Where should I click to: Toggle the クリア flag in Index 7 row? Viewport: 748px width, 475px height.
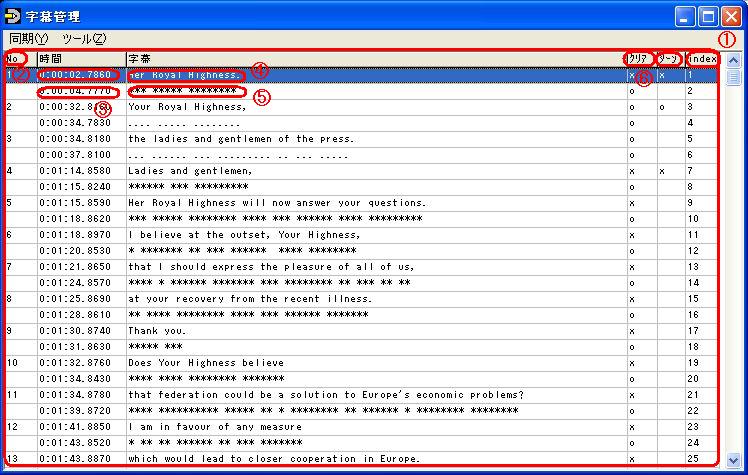coord(632,171)
